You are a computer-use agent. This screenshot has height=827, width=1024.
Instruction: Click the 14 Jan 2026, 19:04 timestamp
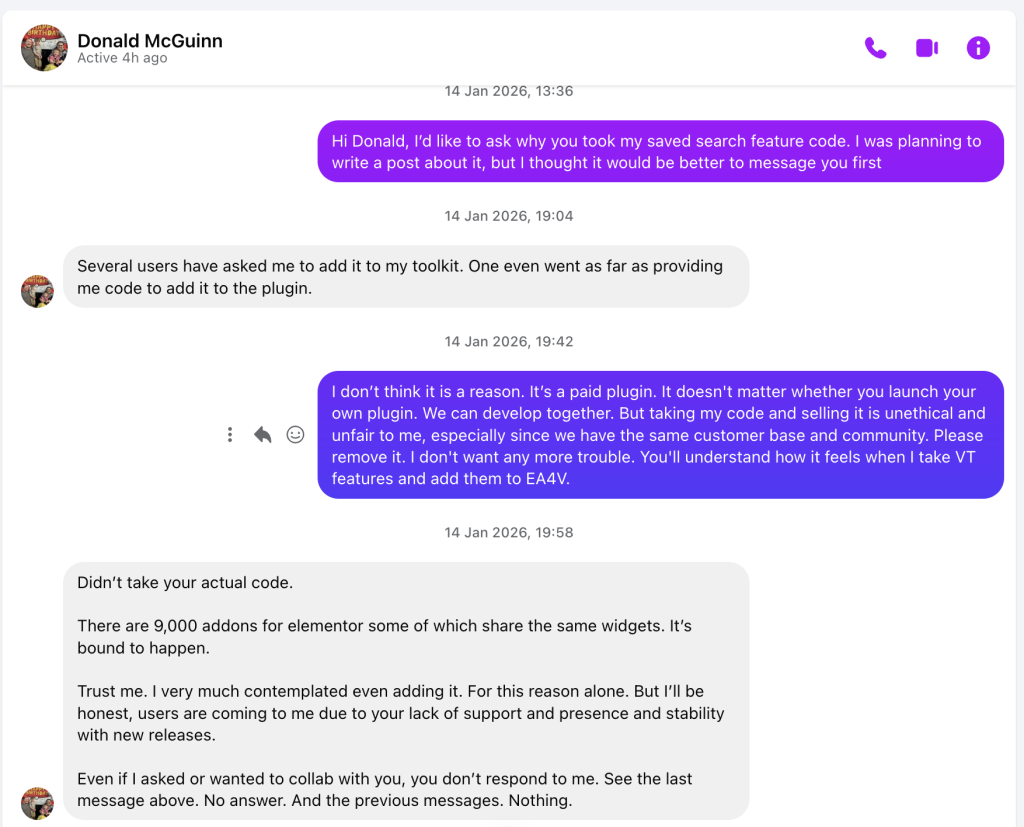pos(509,216)
